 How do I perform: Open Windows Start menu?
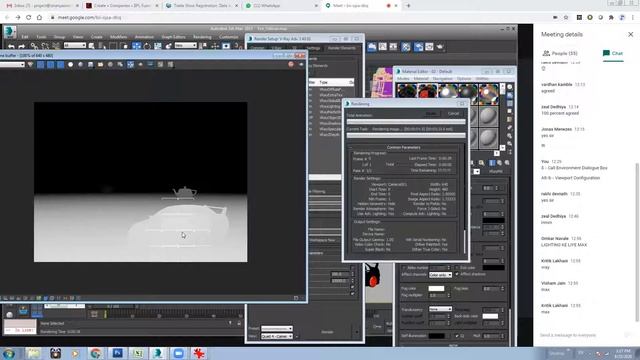pyautogui.click(x=9, y=353)
